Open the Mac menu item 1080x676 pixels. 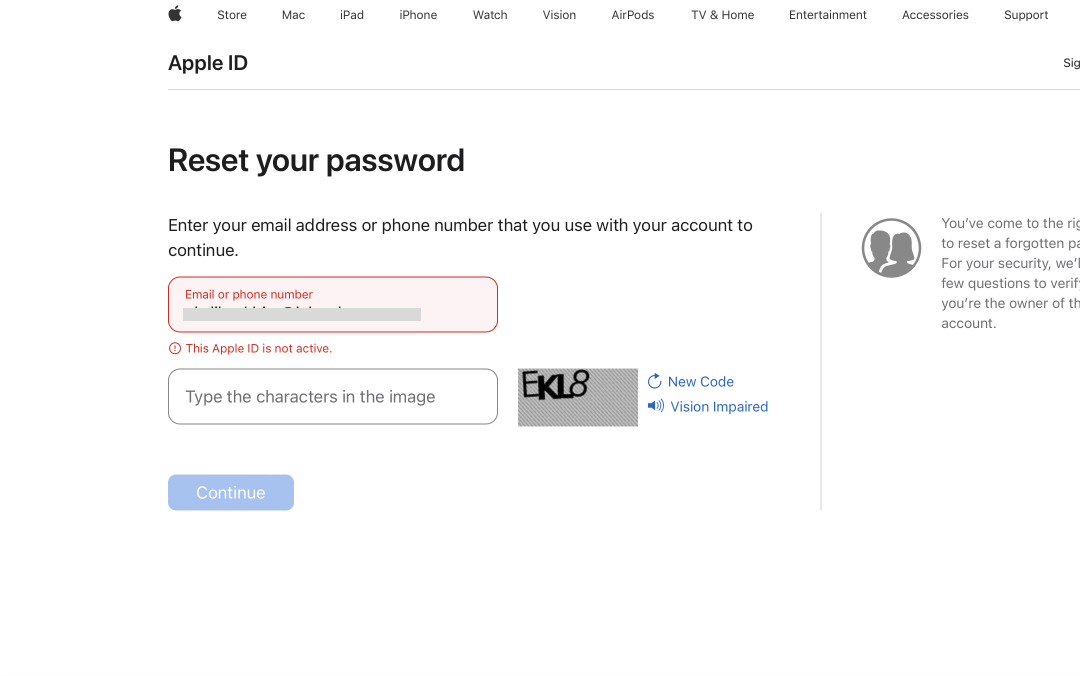[x=293, y=15]
